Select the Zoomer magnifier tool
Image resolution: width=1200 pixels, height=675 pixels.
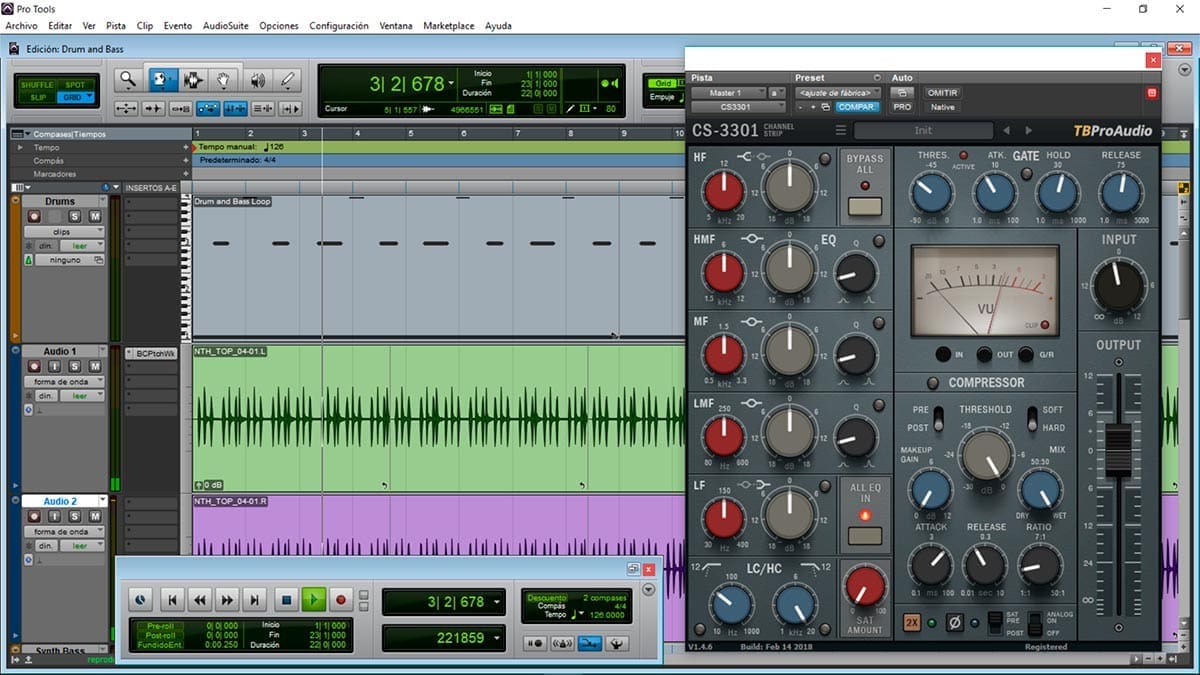pos(128,80)
